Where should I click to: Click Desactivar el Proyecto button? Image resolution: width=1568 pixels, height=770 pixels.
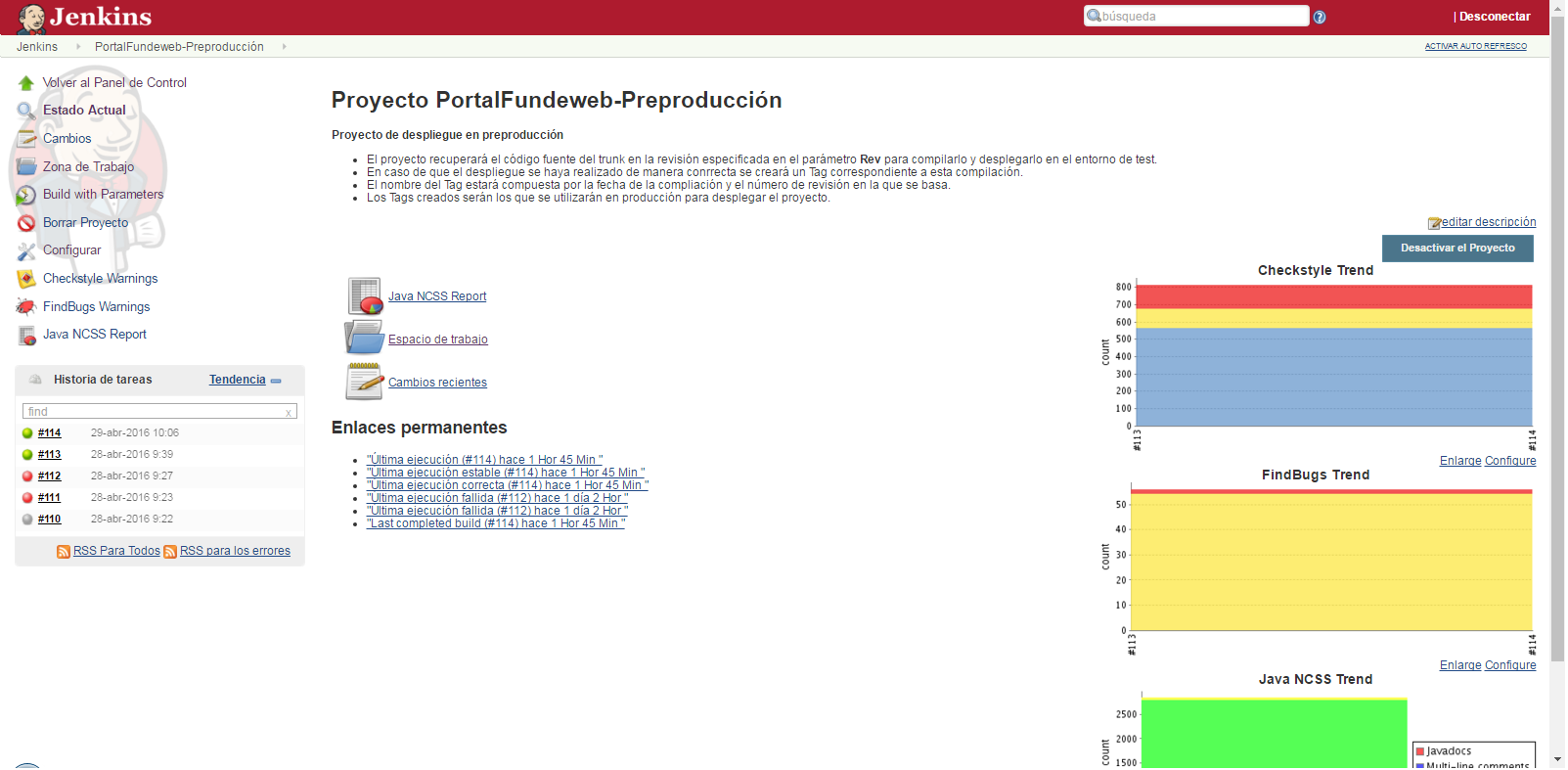click(x=1457, y=249)
